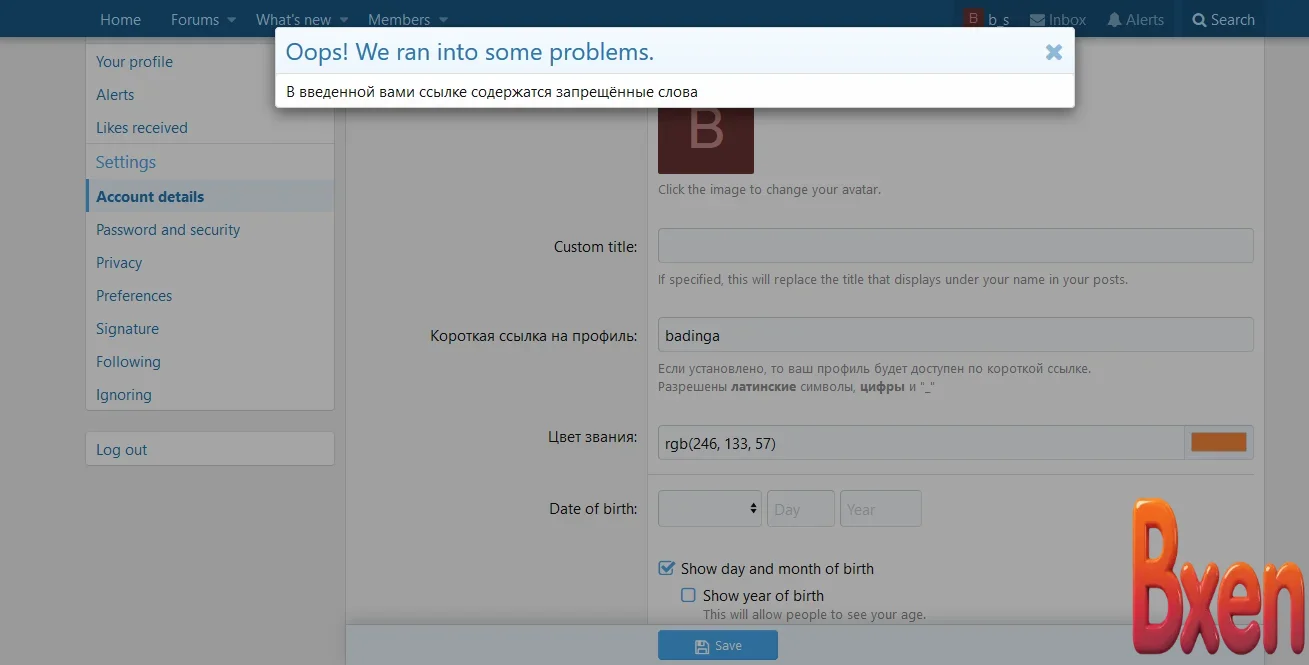The height and width of the screenshot is (665, 1309).
Task: Go to the Home navigation tab
Action: point(120,20)
